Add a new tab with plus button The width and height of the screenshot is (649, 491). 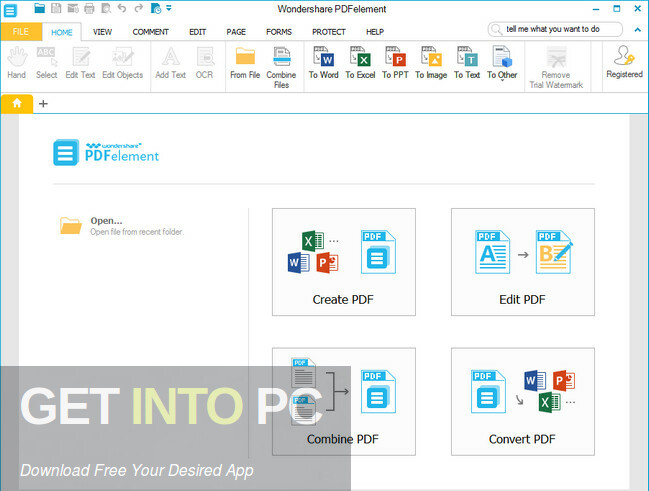coord(43,103)
